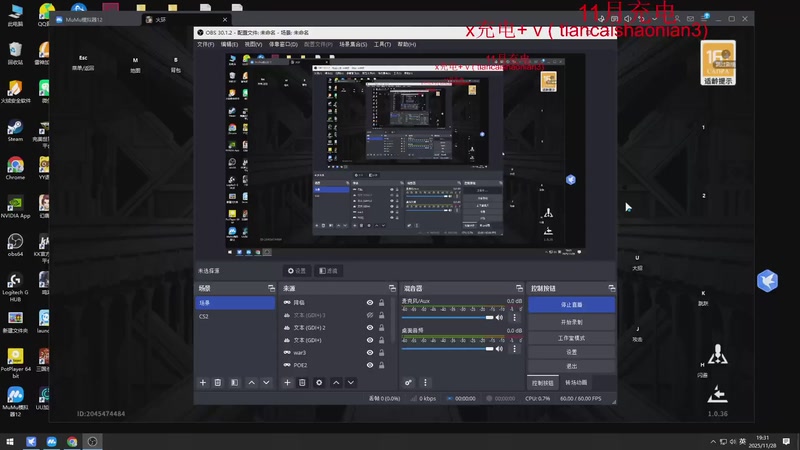Enable 工作室模式 button
The height and width of the screenshot is (450, 800).
(x=571, y=338)
